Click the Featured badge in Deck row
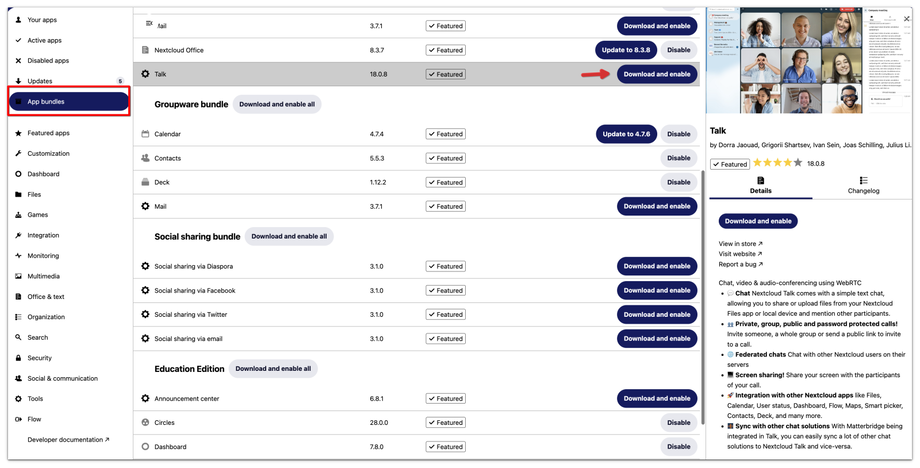This screenshot has width=920, height=468. 446,182
